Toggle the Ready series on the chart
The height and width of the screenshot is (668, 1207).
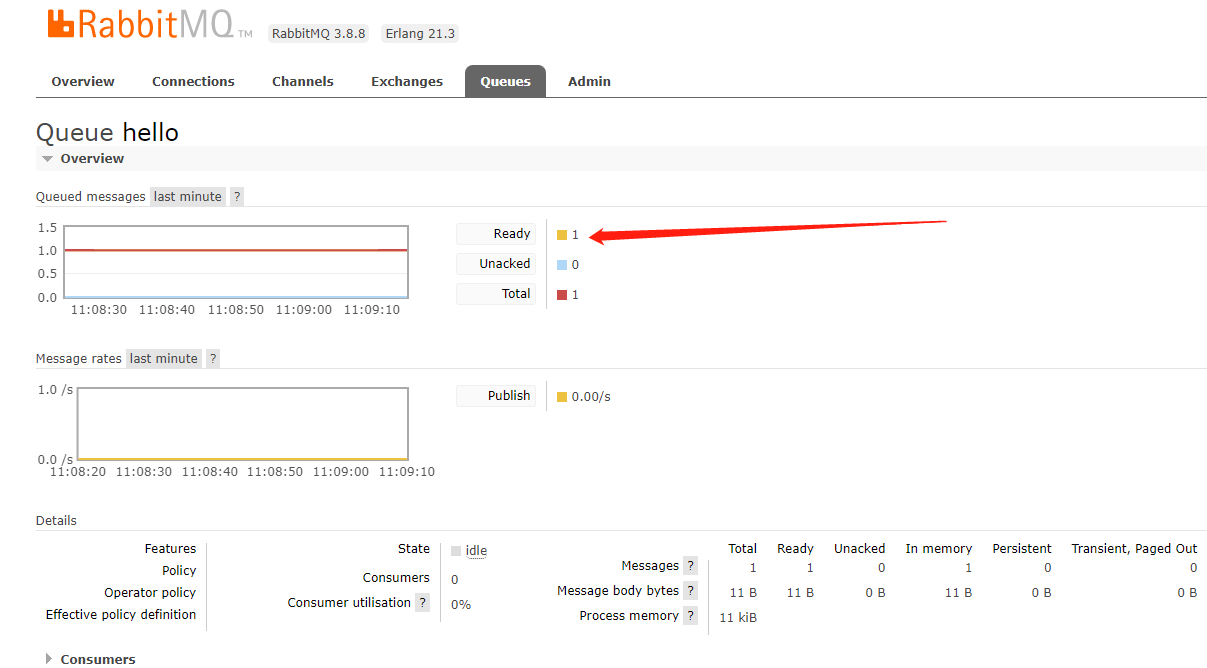(x=496, y=233)
